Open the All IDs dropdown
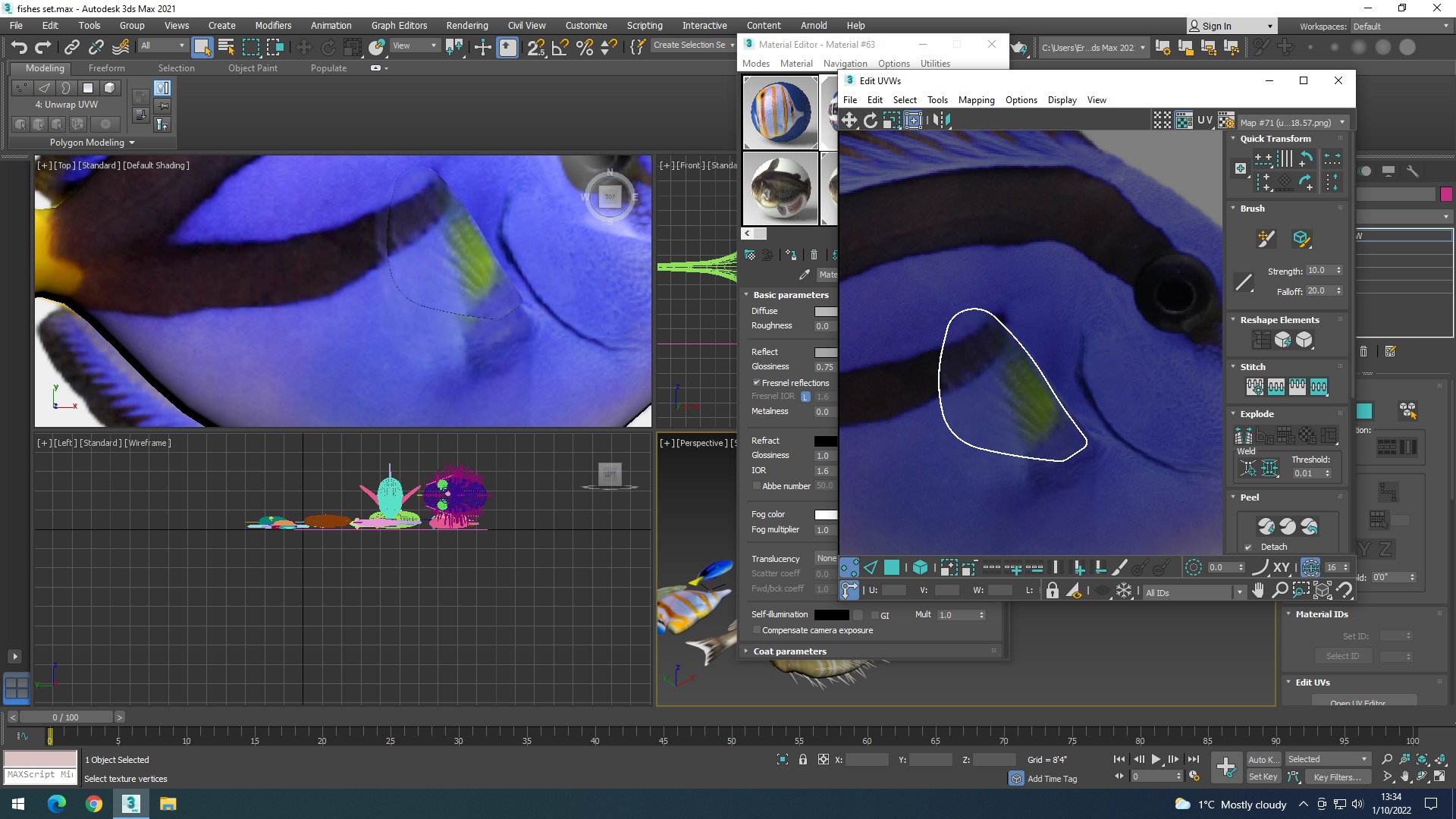The width and height of the screenshot is (1456, 819). 1194,593
